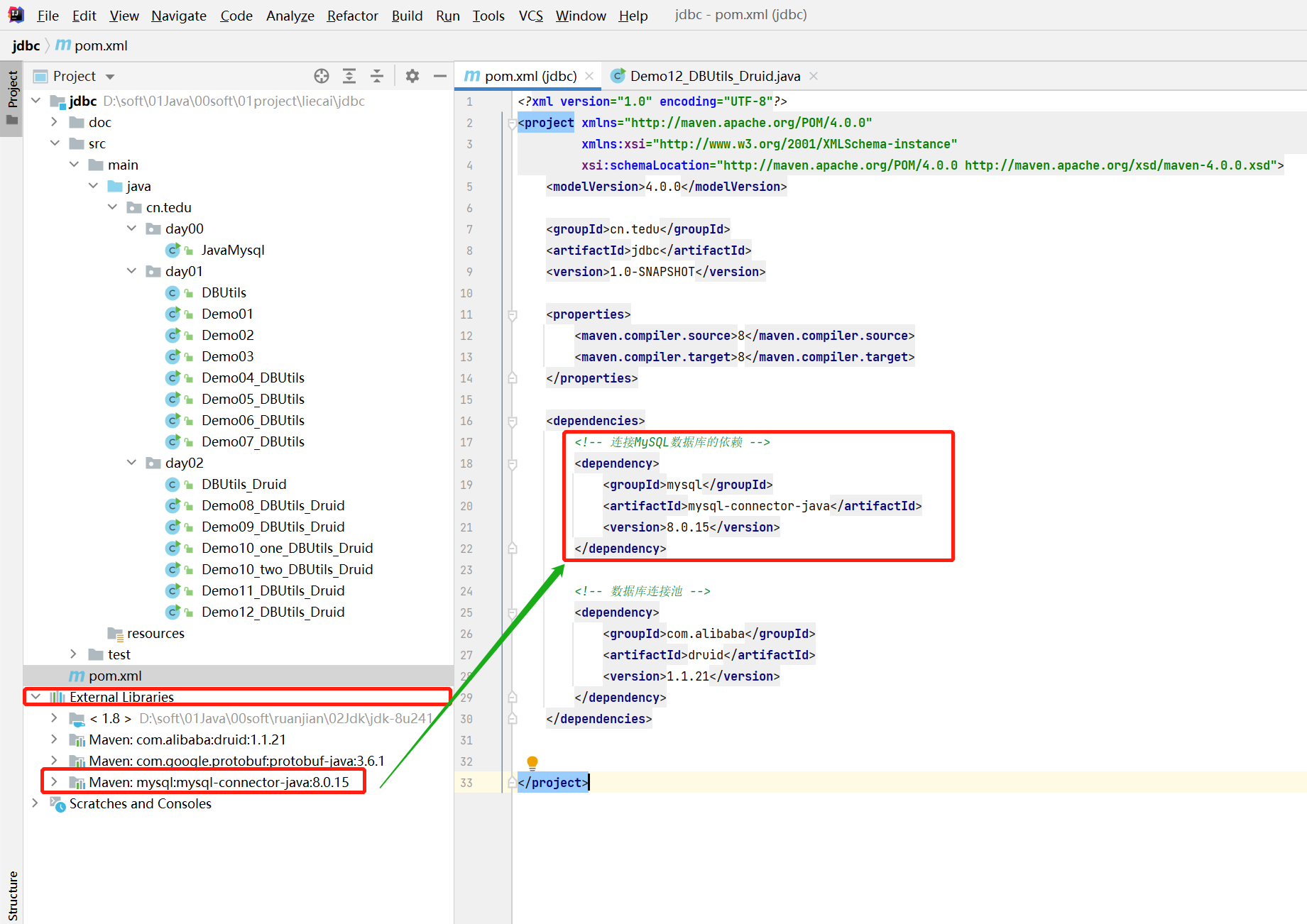Click com.alibaba groupId in editor

coord(706,634)
